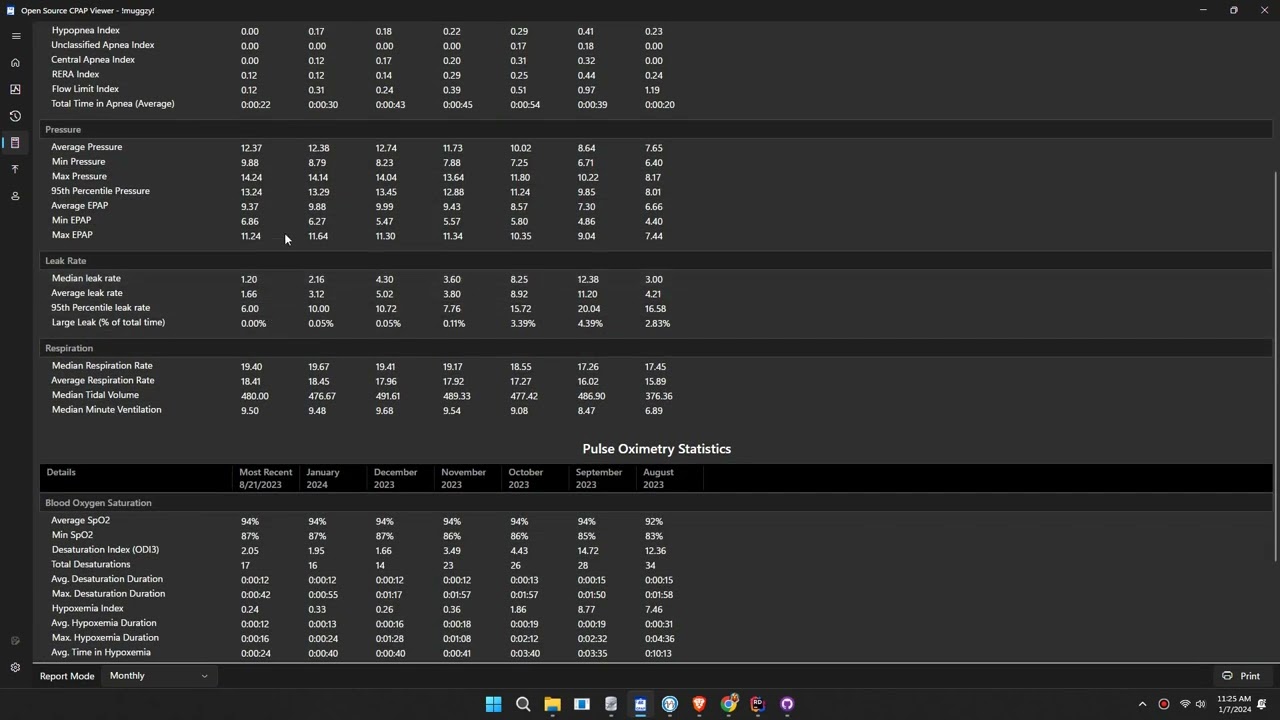Go to the Home view icon
Screen dimensions: 1280x720
15,63
